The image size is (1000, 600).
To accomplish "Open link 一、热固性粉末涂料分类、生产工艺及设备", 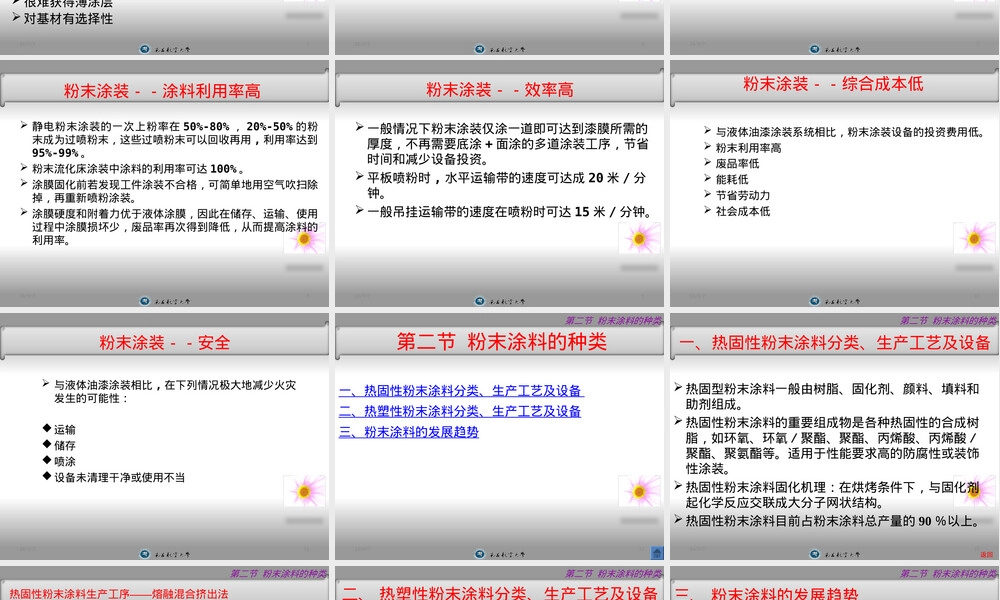I will pos(460,390).
